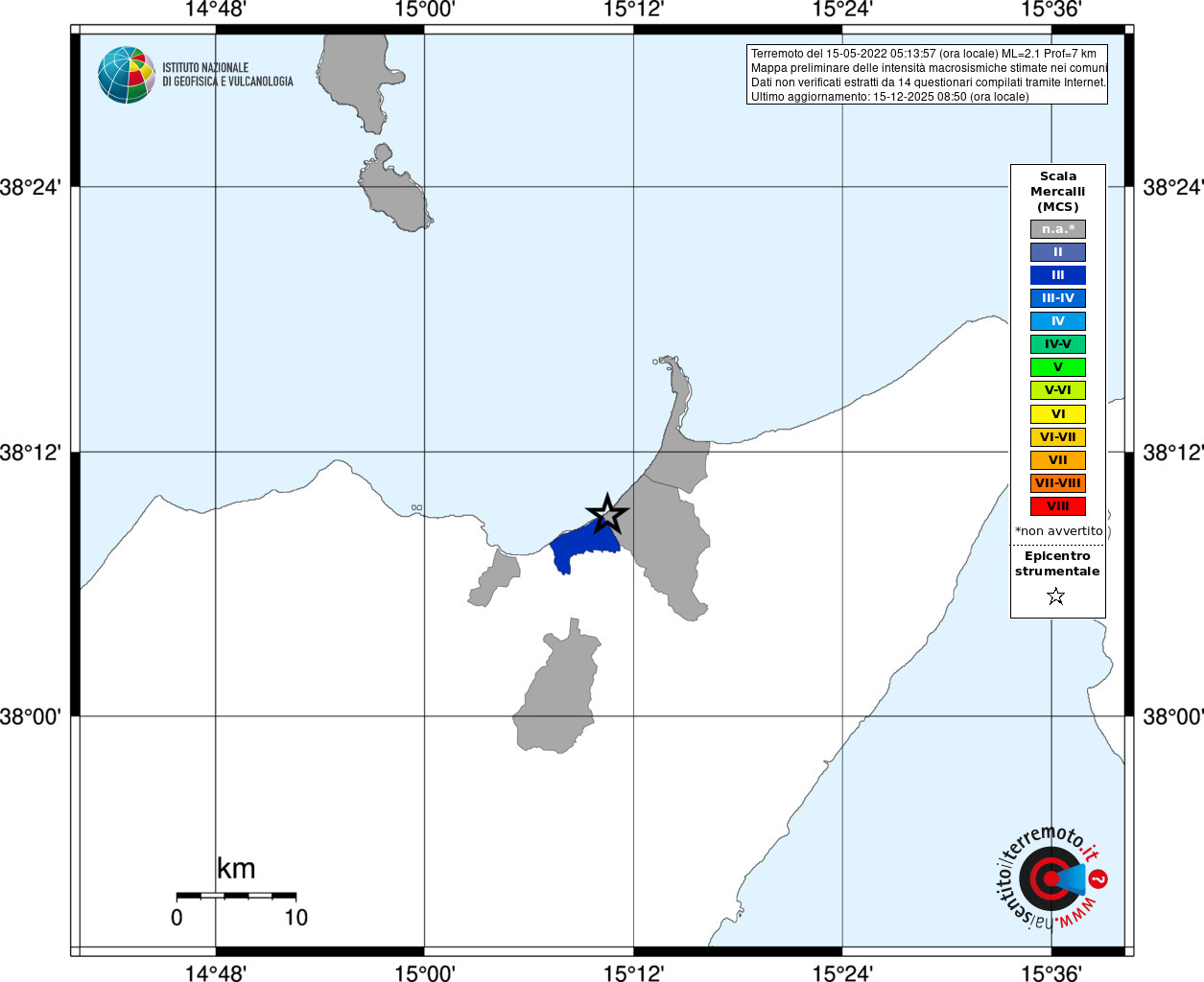Image resolution: width=1204 pixels, height=982 pixels.
Task: Click the bottom axis label 15°24'
Action: 842,972
